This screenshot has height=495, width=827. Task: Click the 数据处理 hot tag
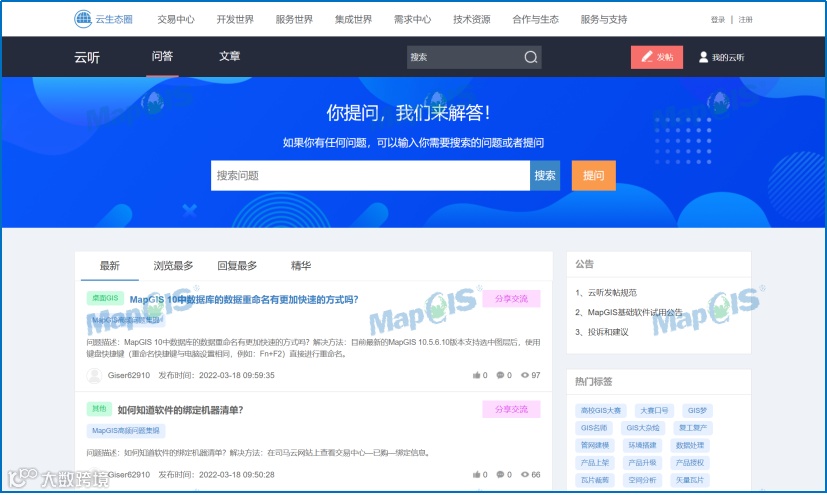point(689,445)
